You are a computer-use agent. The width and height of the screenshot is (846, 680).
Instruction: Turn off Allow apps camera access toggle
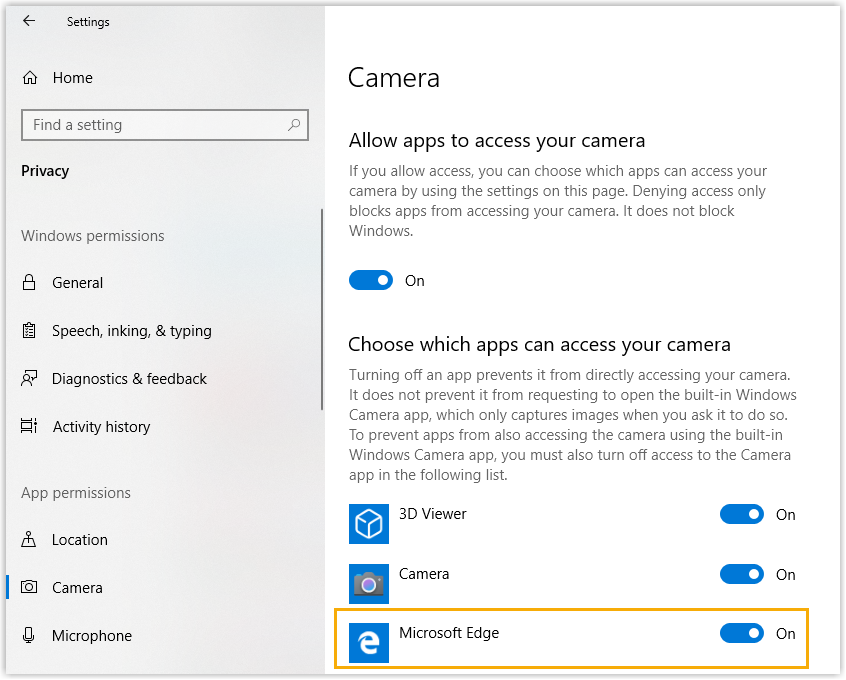pos(371,280)
